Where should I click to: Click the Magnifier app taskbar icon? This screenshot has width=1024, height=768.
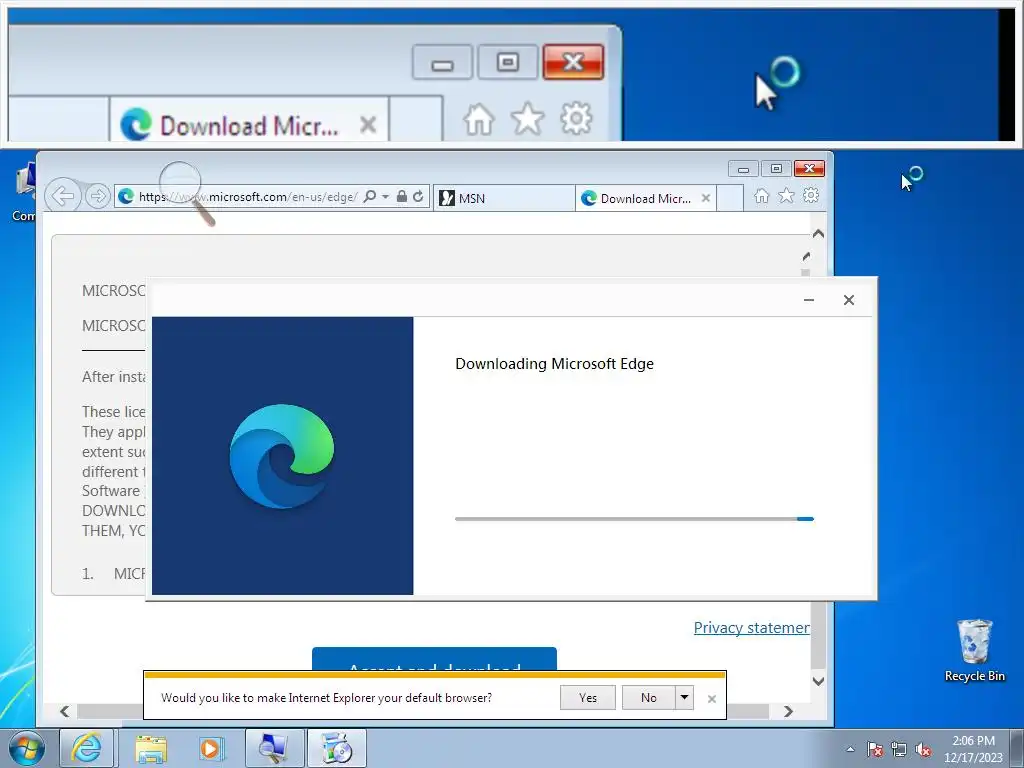(274, 748)
